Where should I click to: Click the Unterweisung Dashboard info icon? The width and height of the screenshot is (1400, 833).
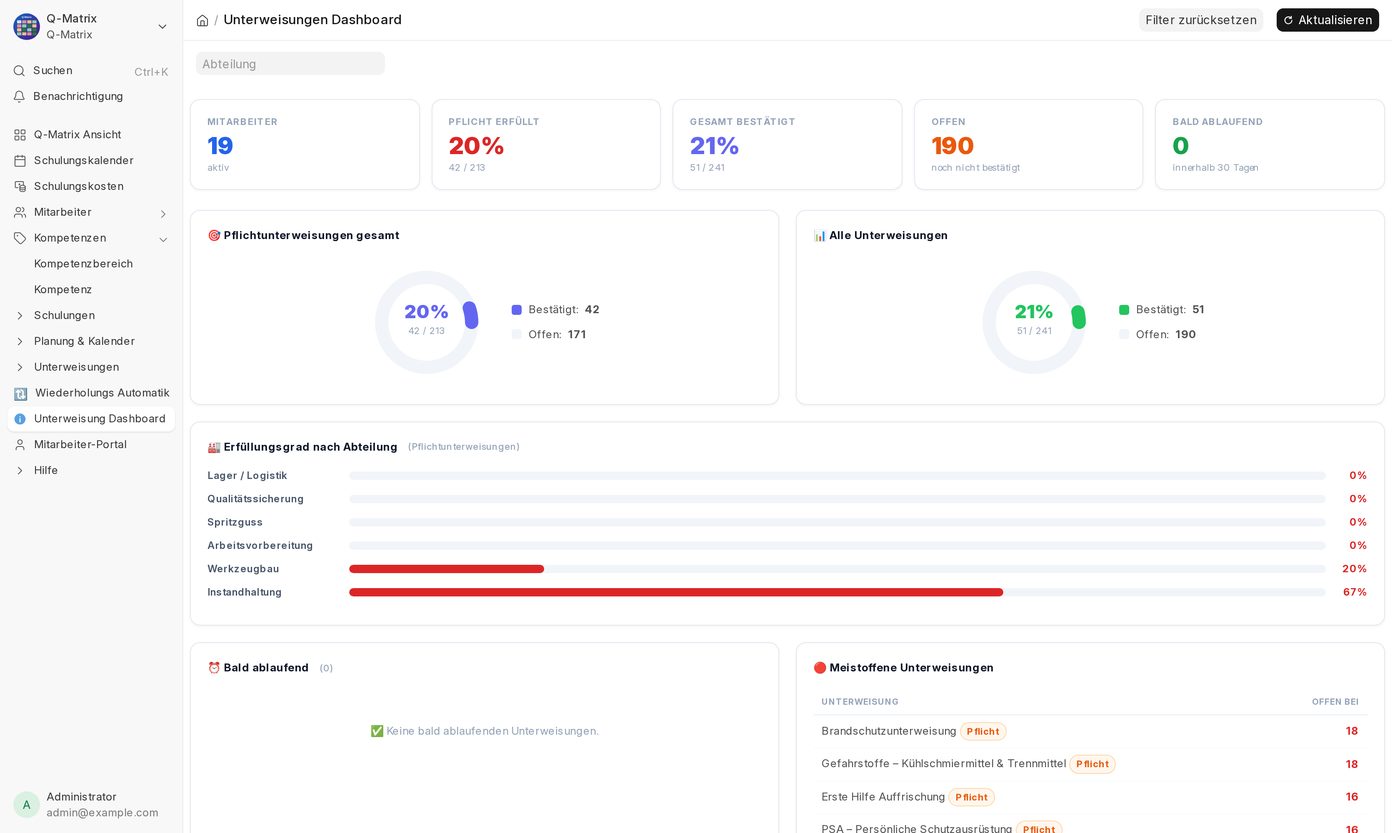point(20,419)
